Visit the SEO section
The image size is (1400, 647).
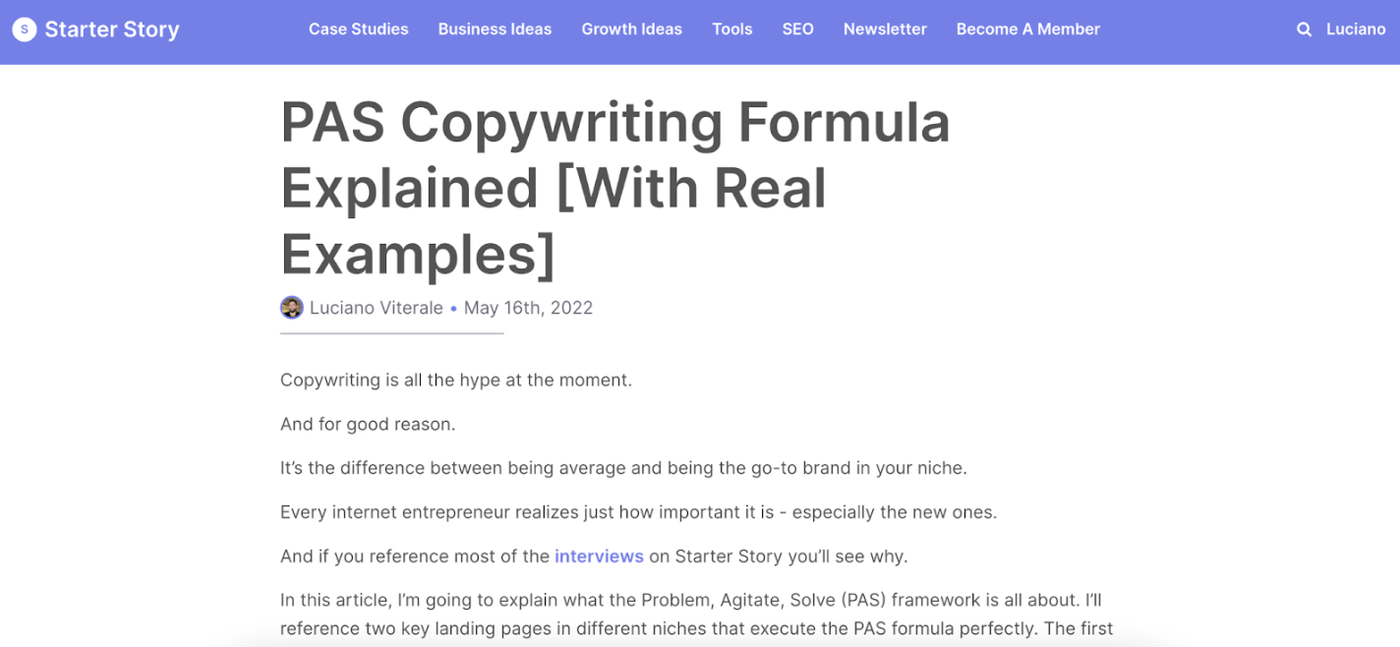pos(798,29)
